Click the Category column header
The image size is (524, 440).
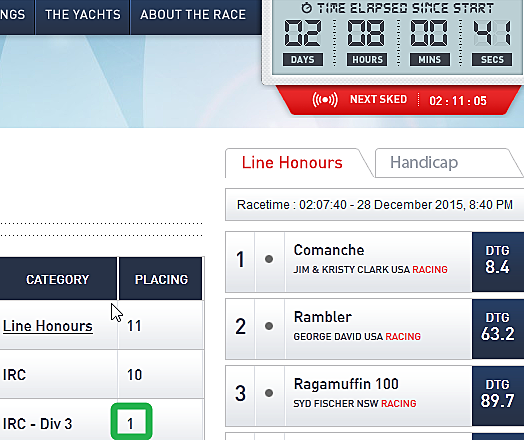57,279
